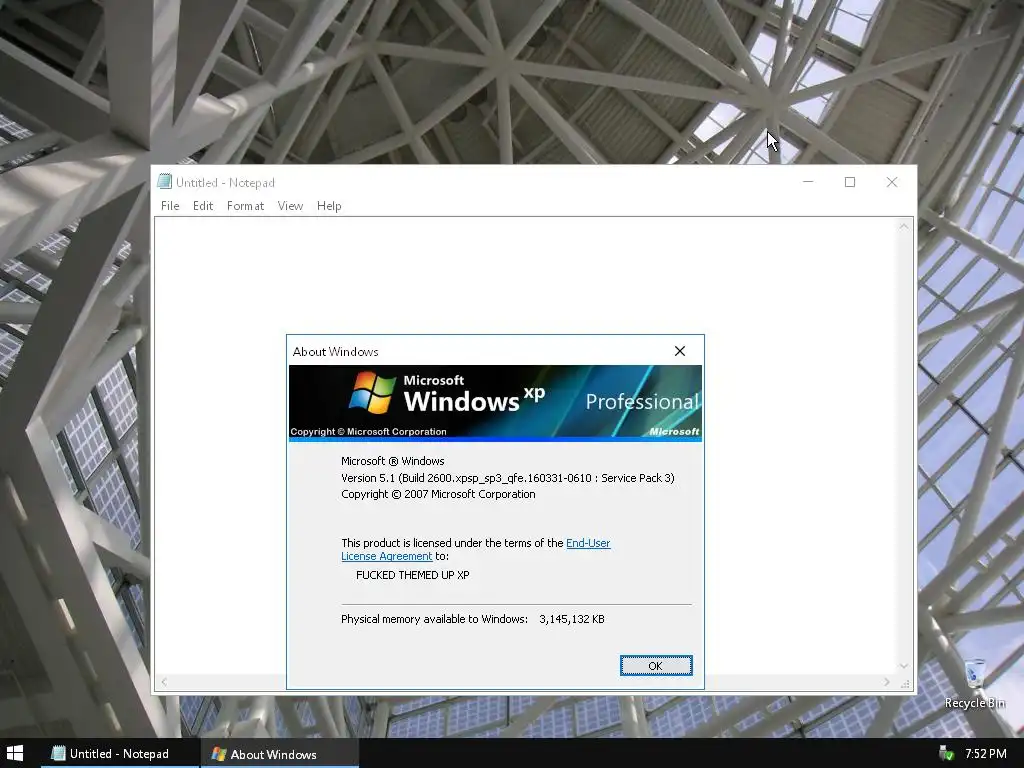Viewport: 1024px width, 768px height.
Task: Click the Notepad resize grip corner
Action: pos(904,683)
